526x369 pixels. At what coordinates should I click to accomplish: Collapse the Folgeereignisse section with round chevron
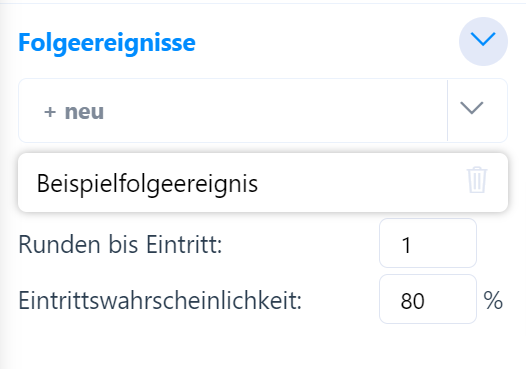click(x=483, y=41)
